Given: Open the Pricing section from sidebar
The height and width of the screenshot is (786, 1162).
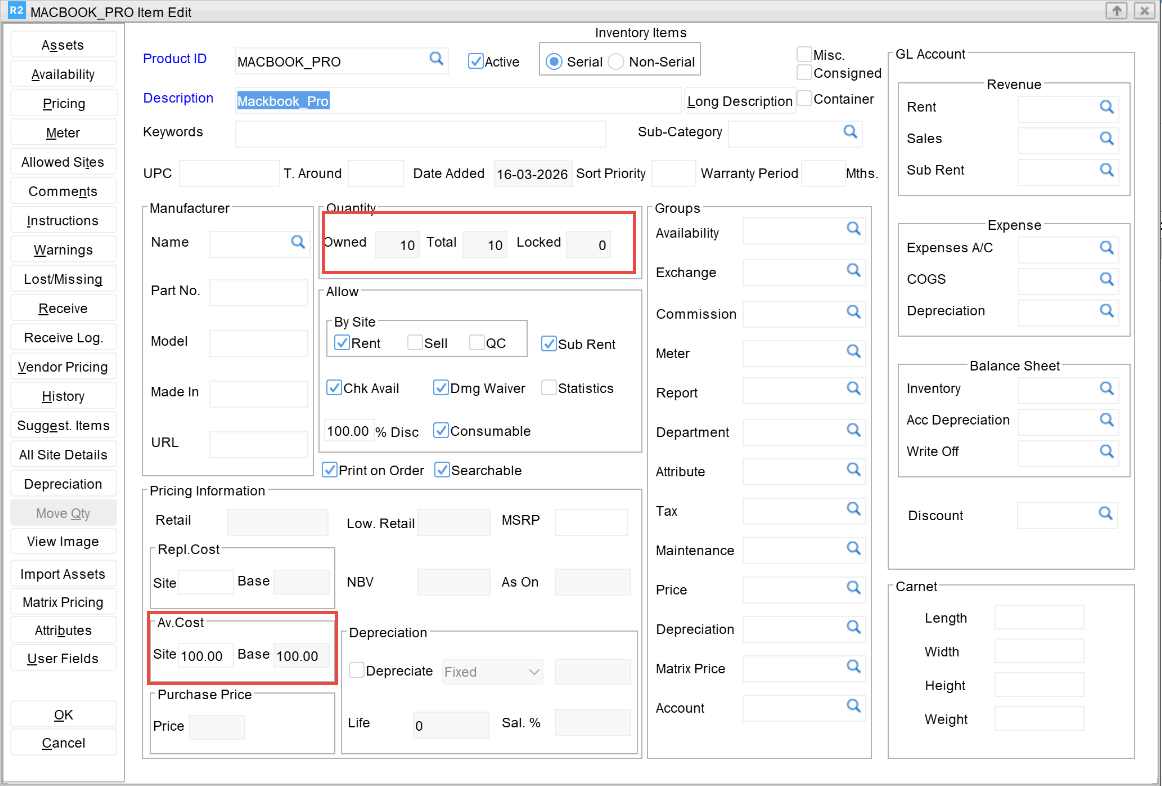Looking at the screenshot, I should tap(63, 104).
